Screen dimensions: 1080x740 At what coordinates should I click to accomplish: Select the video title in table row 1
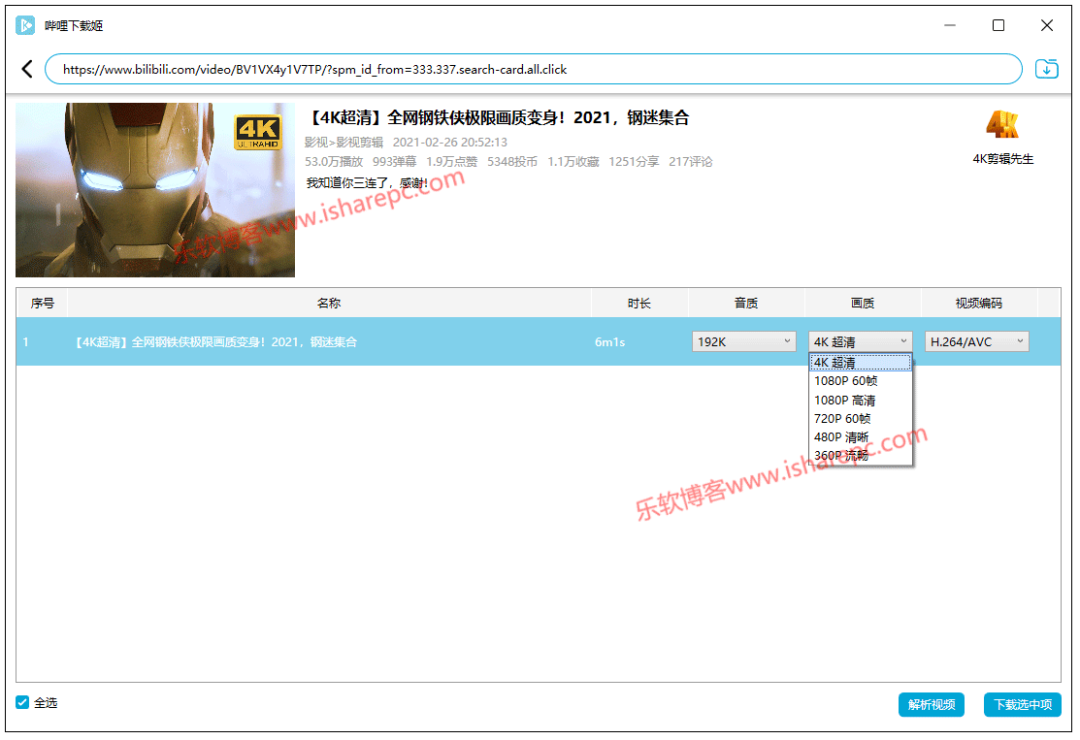(x=216, y=342)
